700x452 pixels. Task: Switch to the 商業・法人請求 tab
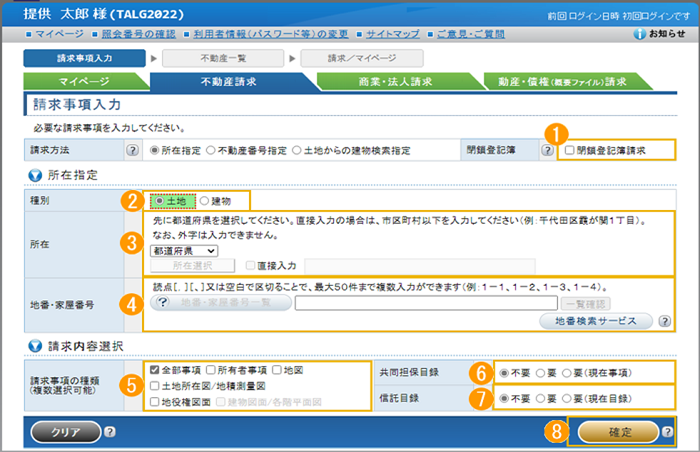point(397,82)
